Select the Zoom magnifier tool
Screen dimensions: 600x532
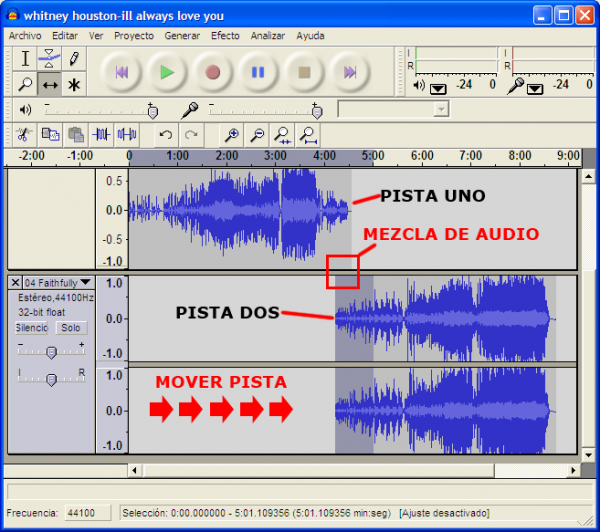(25, 84)
